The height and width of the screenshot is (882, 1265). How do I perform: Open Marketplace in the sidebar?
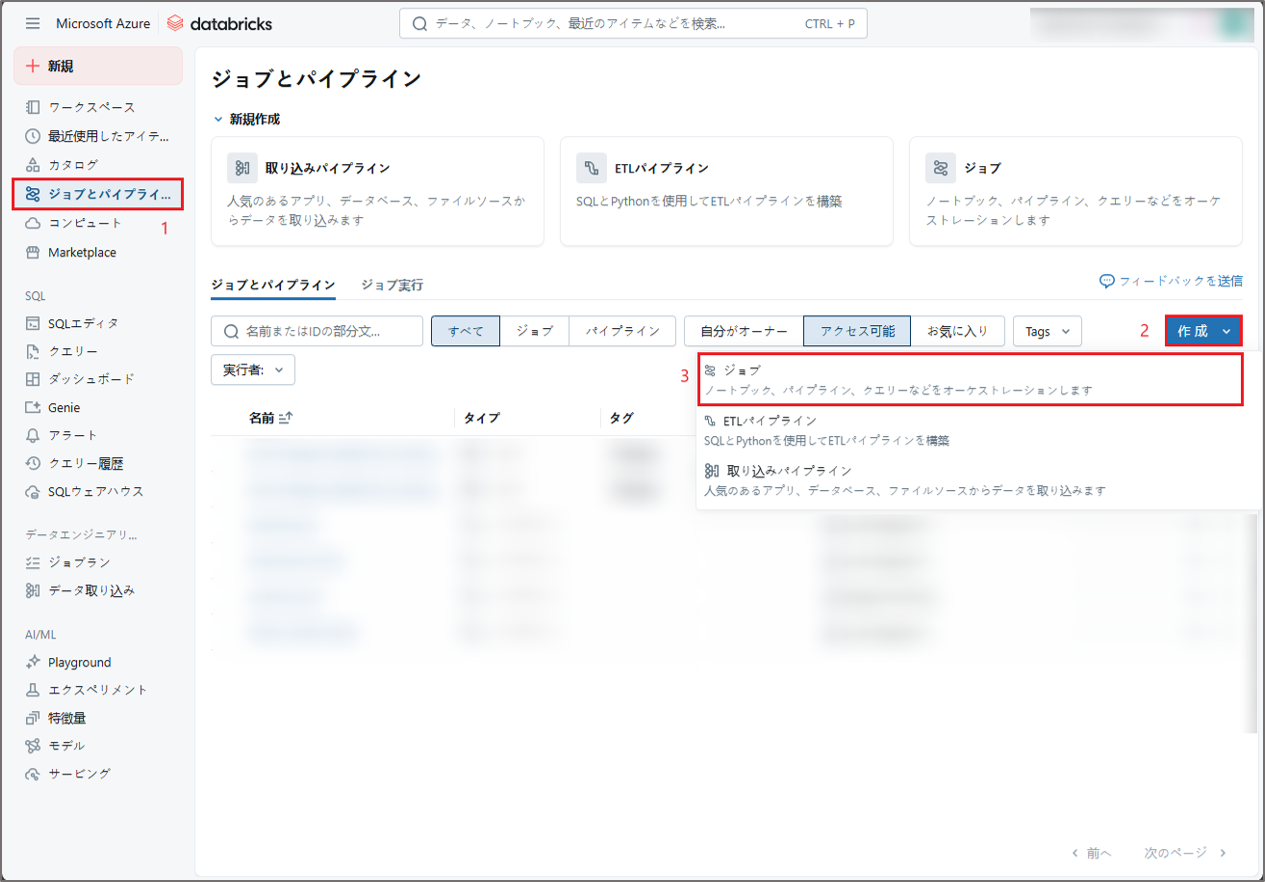[98, 253]
